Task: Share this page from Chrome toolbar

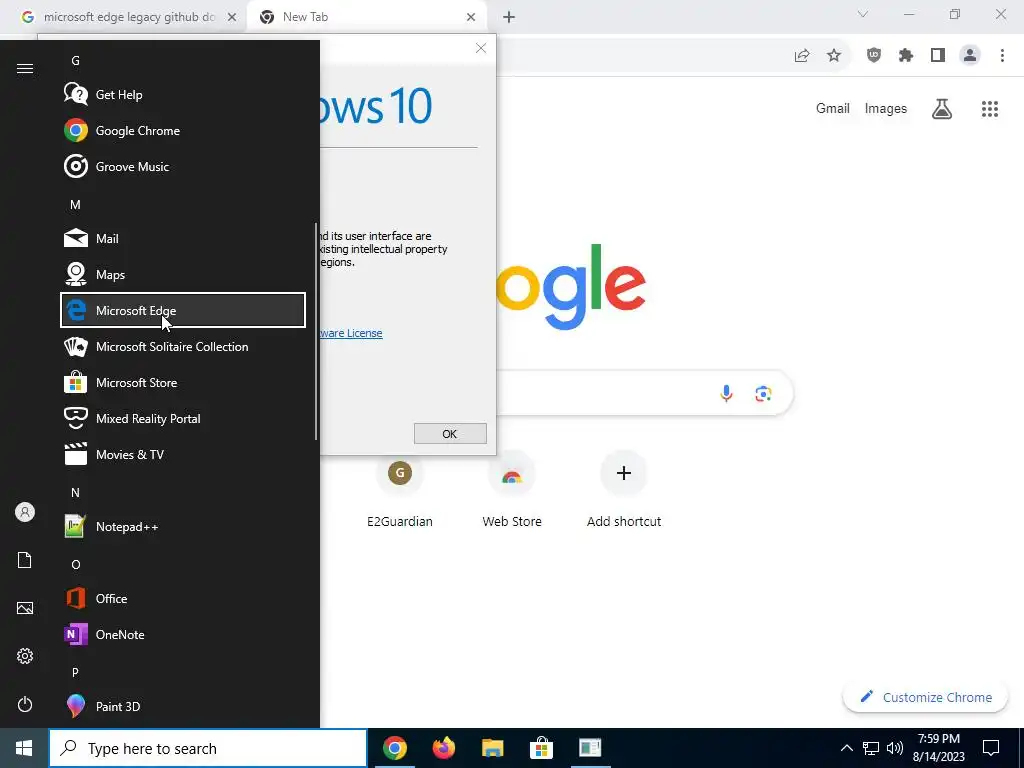Action: click(x=802, y=56)
